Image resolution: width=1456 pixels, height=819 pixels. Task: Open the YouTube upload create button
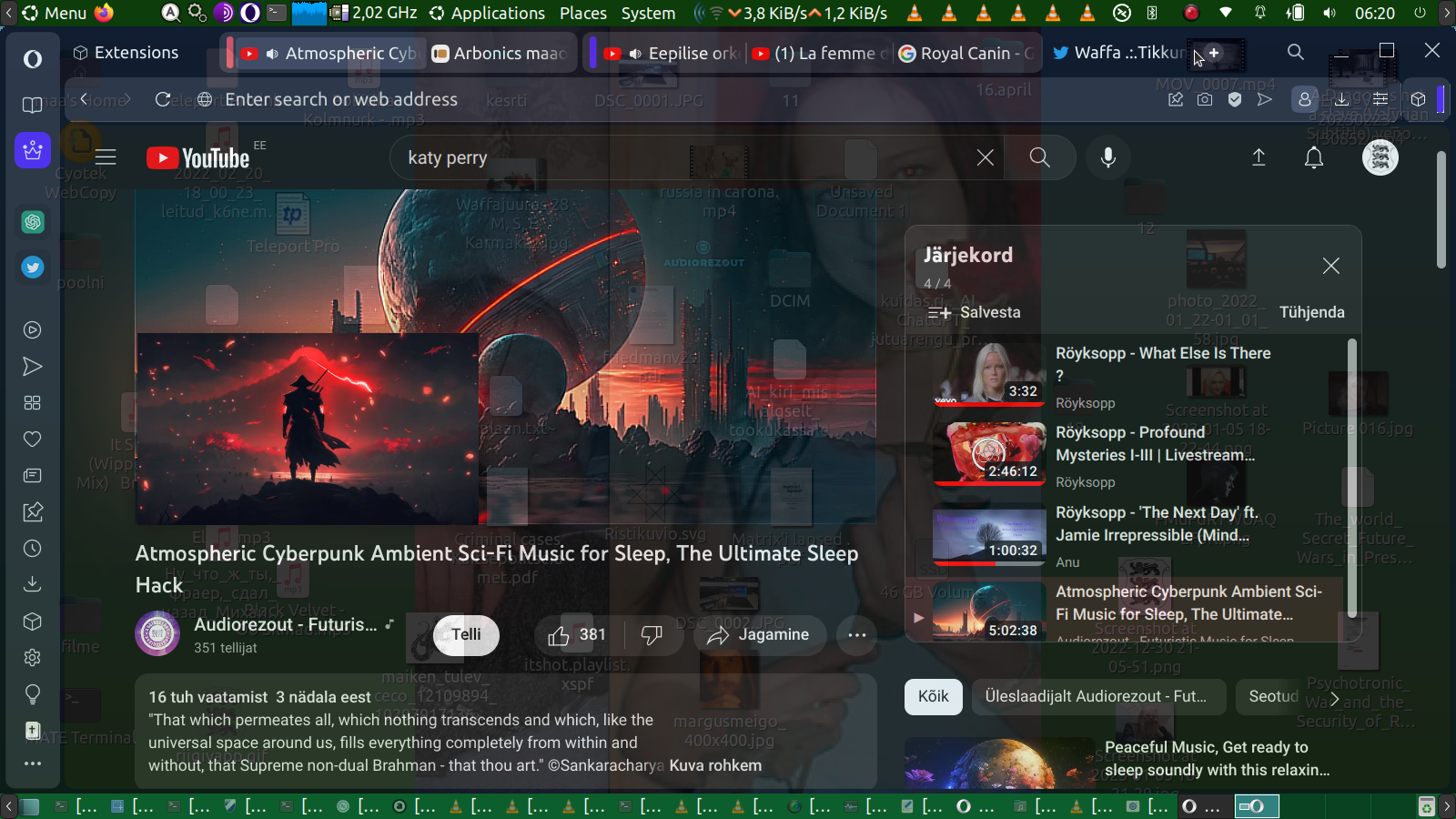click(1259, 157)
